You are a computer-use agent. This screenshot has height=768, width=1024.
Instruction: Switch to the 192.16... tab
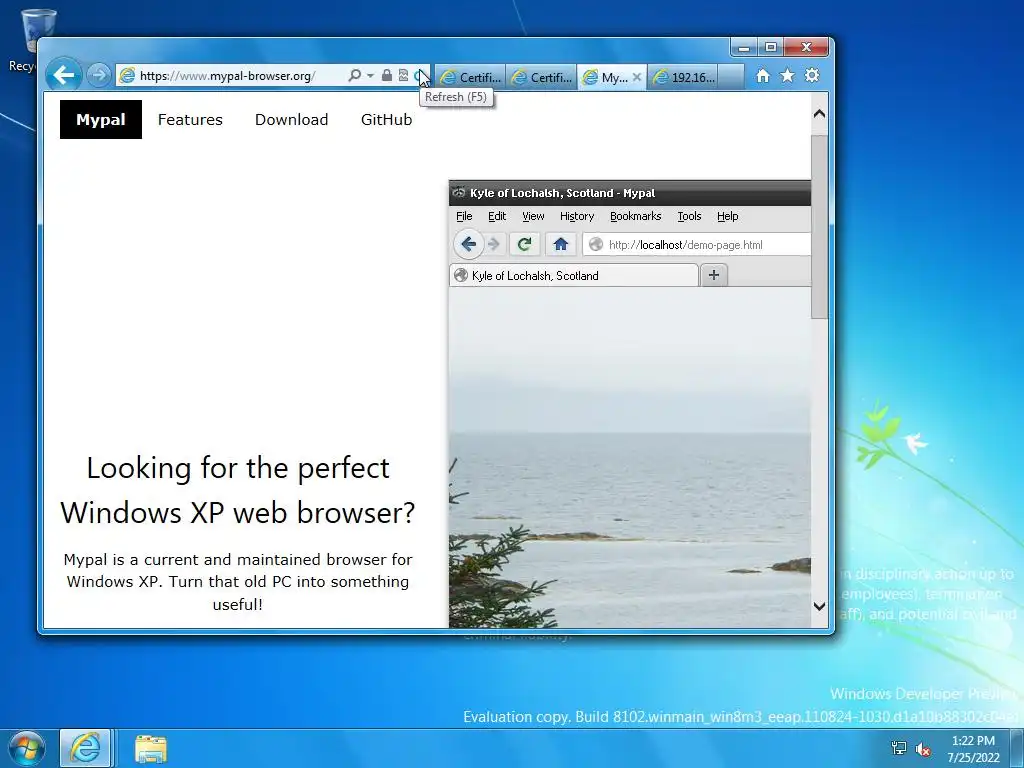click(x=685, y=77)
